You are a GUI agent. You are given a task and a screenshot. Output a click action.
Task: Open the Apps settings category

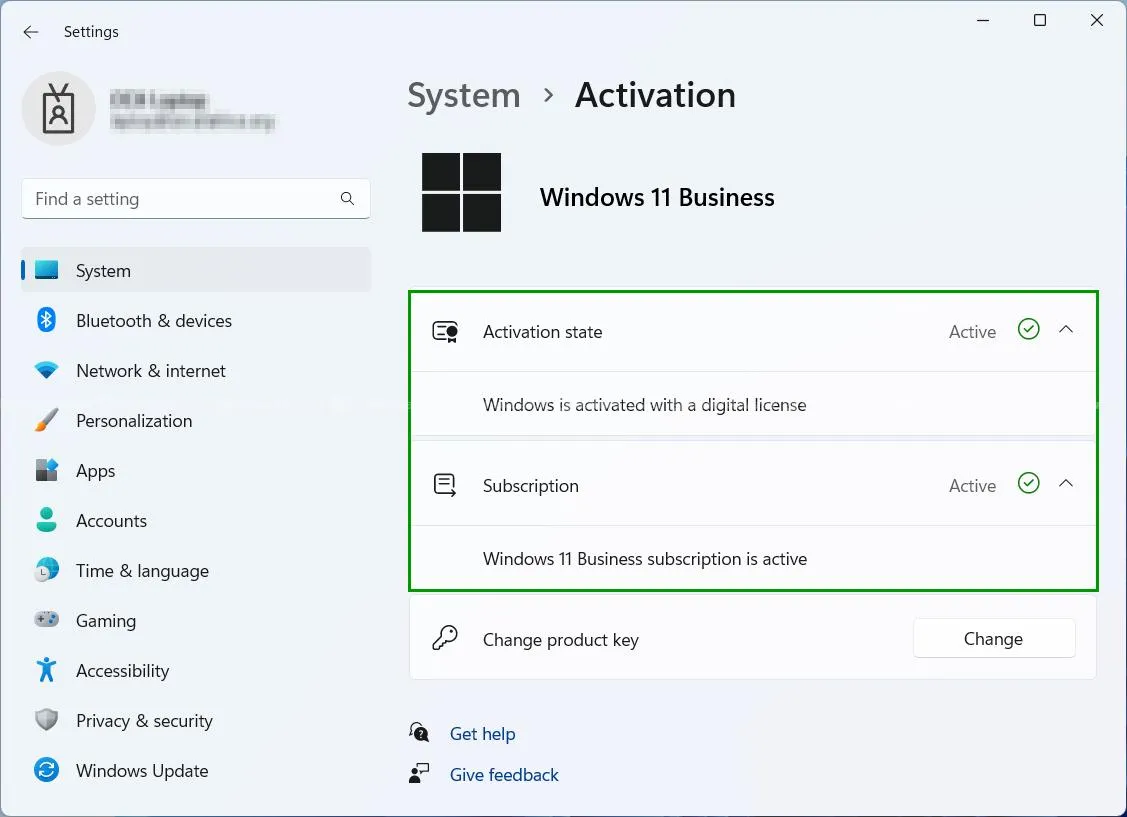(x=96, y=471)
